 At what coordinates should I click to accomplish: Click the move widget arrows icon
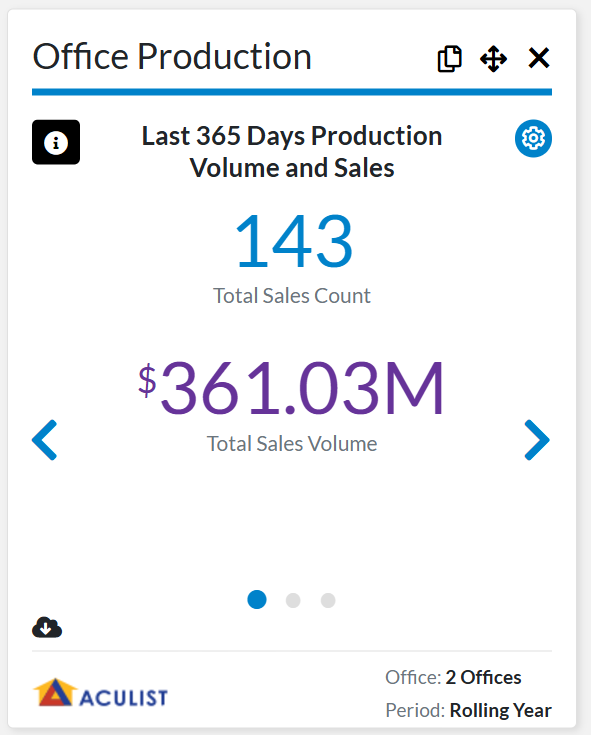[494, 59]
